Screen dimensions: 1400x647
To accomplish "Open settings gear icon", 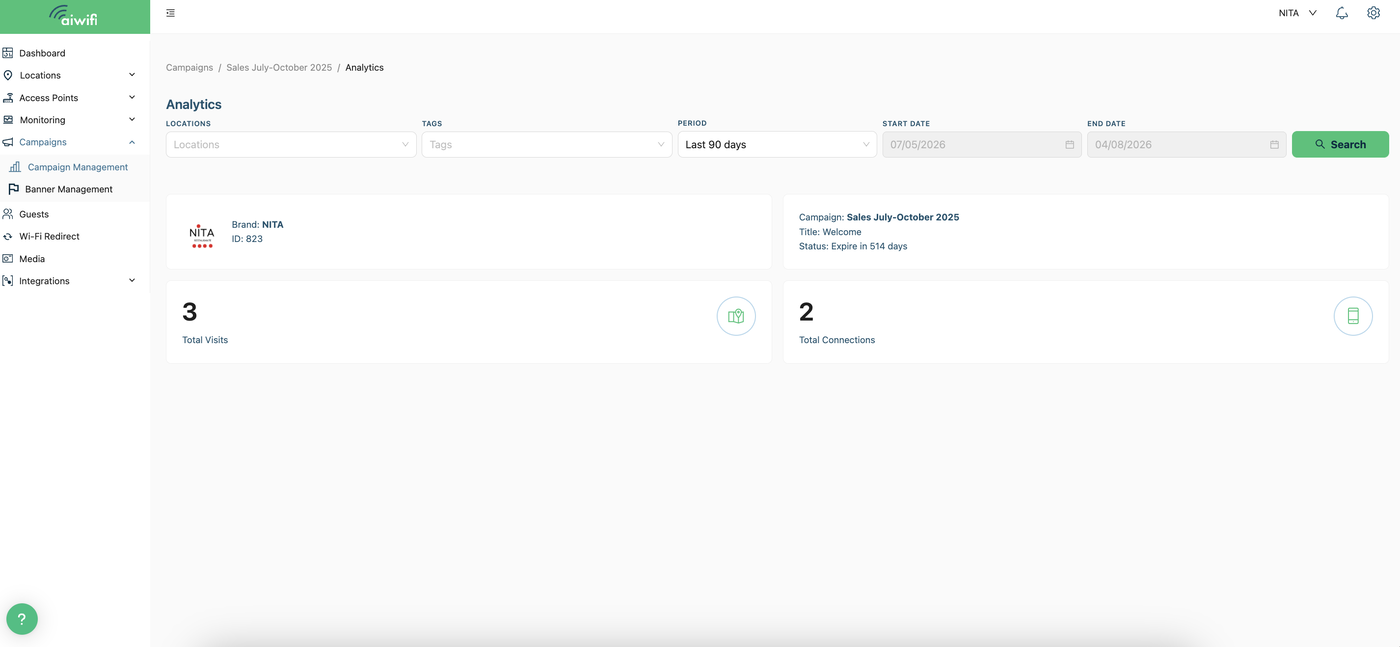I will [1373, 13].
